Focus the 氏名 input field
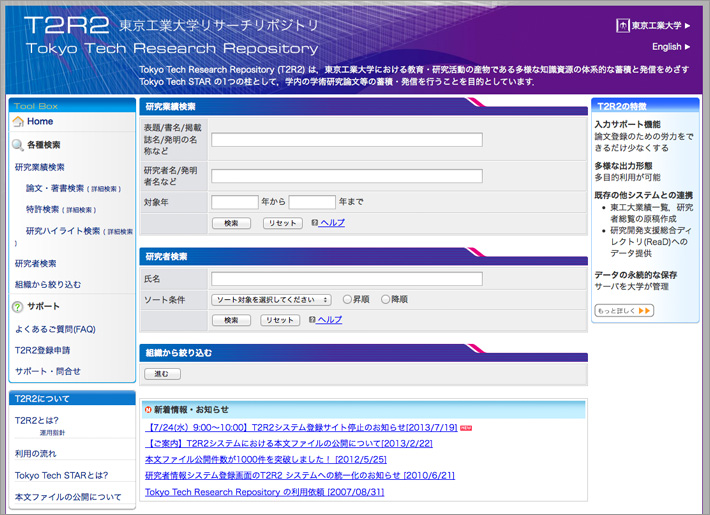This screenshot has width=710, height=515. (x=347, y=279)
